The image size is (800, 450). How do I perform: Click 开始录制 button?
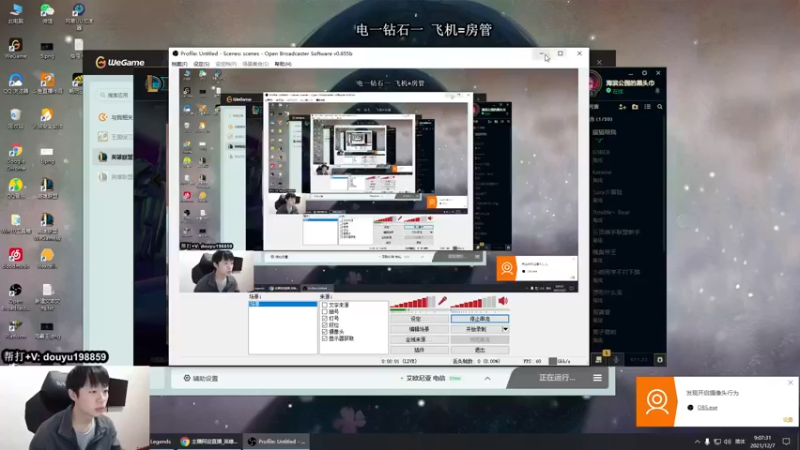(x=476, y=329)
